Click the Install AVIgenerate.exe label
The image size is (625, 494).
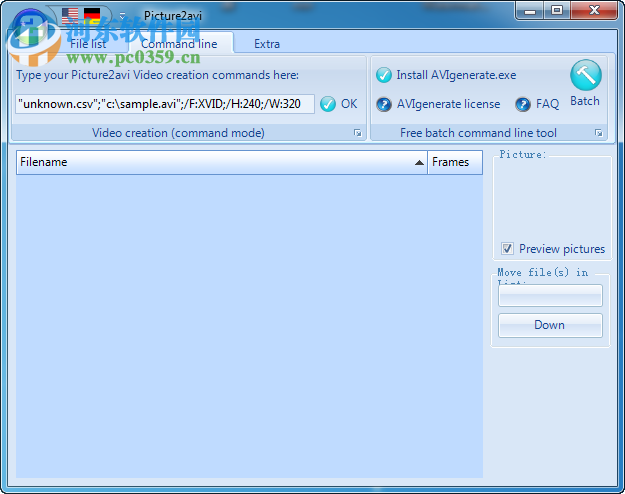456,75
